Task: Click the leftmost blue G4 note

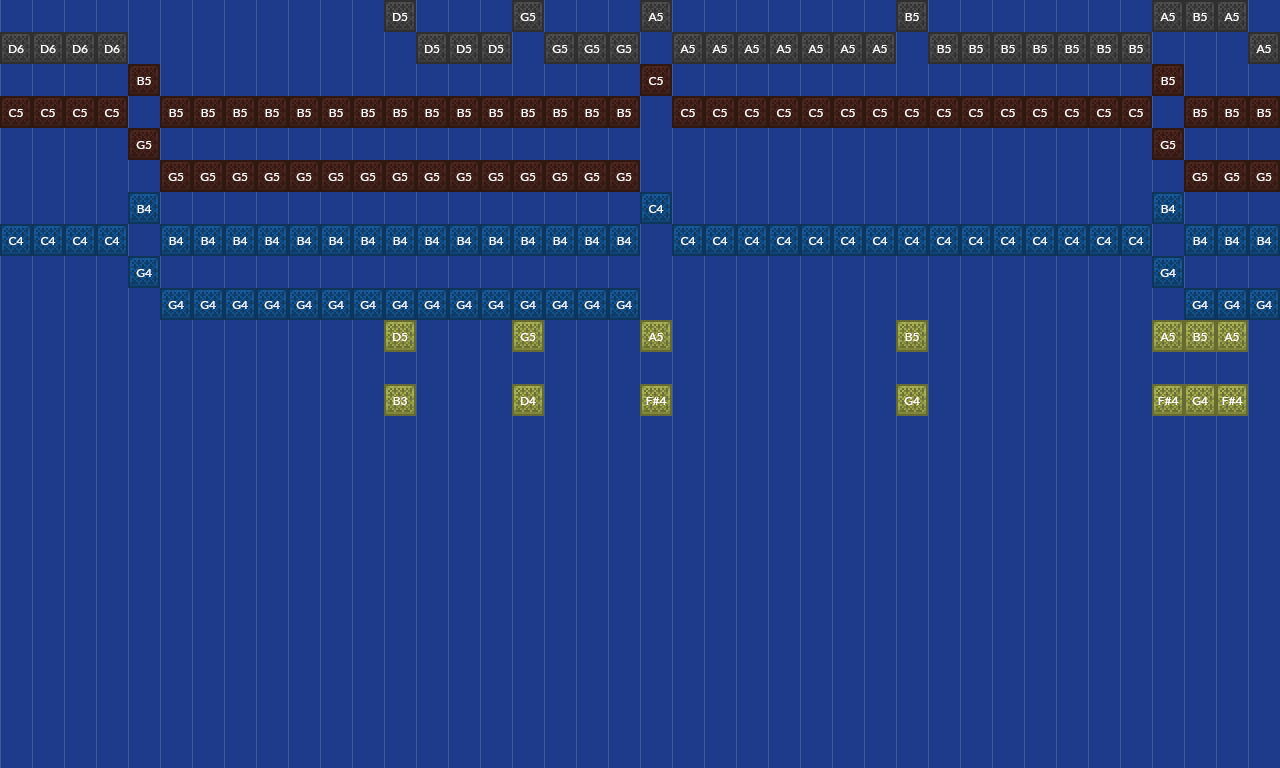Action: (x=144, y=272)
